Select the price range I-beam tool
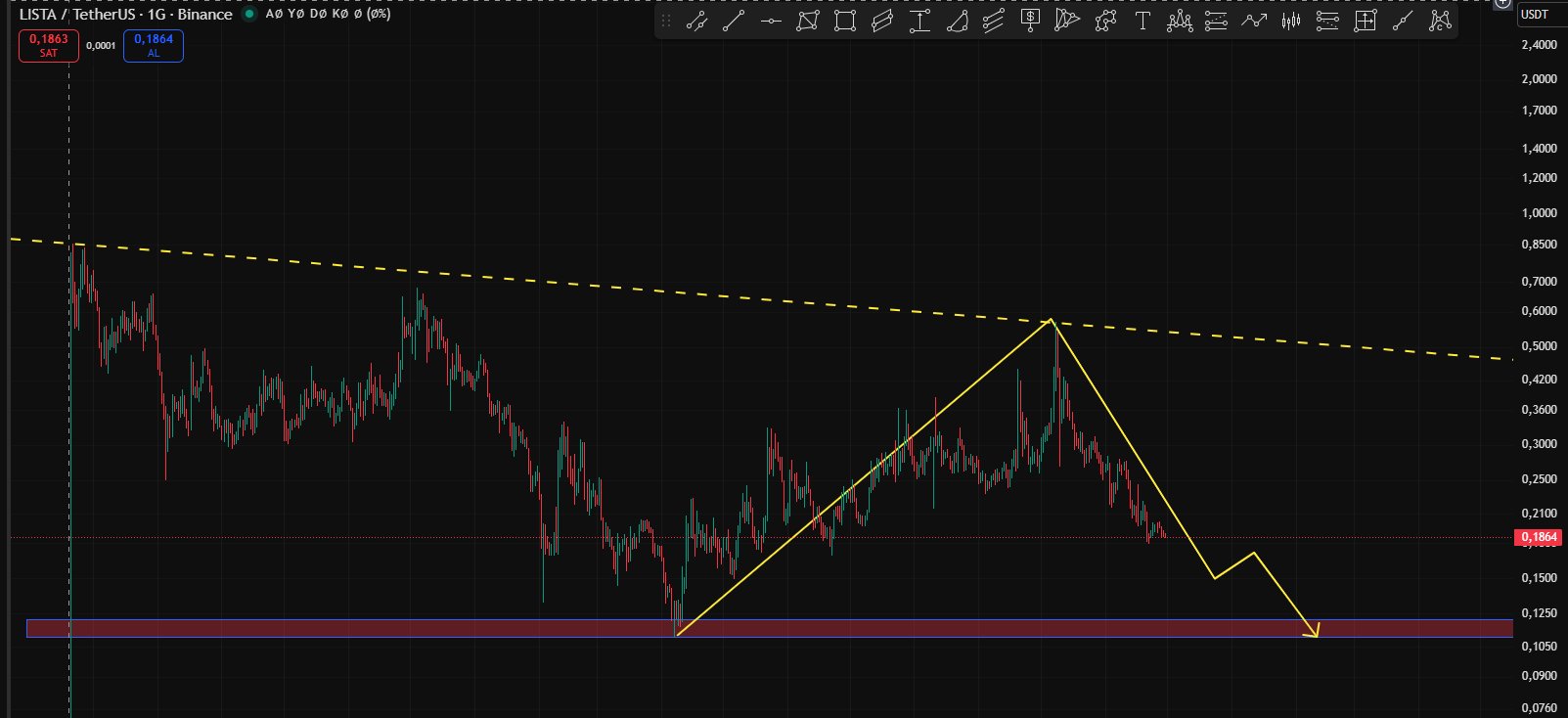Viewport: 1568px width, 718px height. (x=919, y=22)
